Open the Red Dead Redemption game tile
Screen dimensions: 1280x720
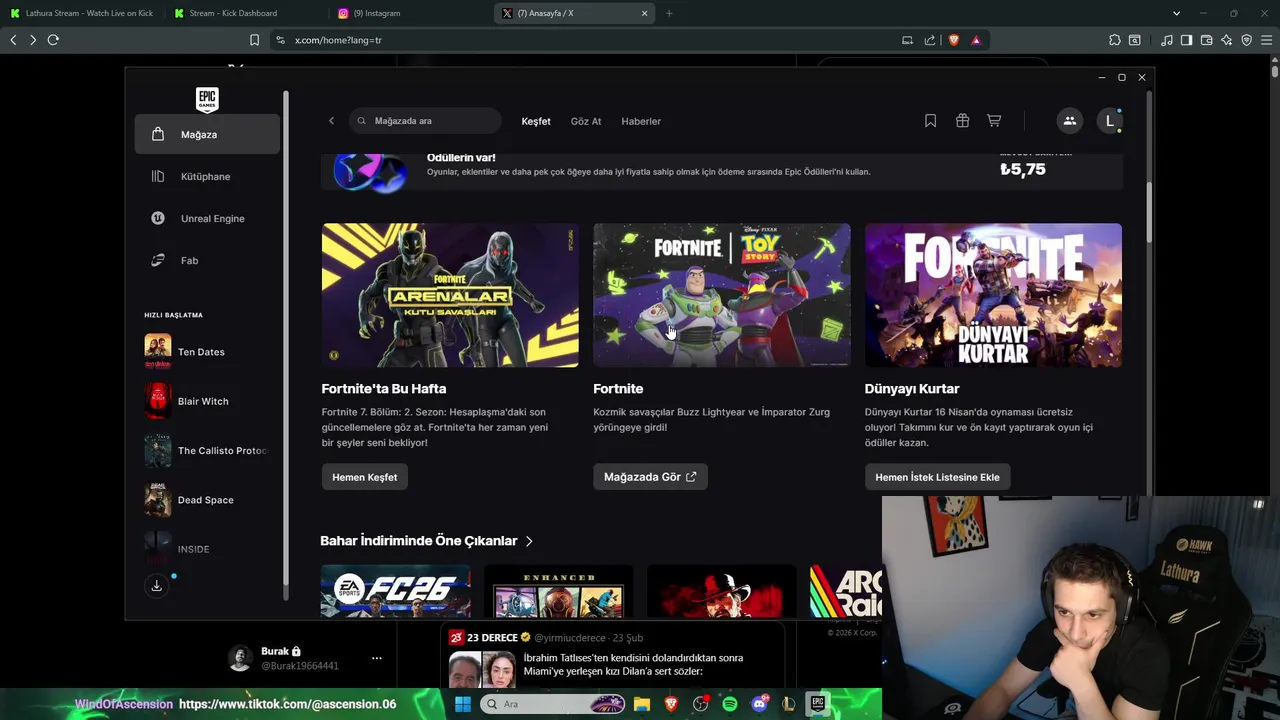[x=722, y=591]
